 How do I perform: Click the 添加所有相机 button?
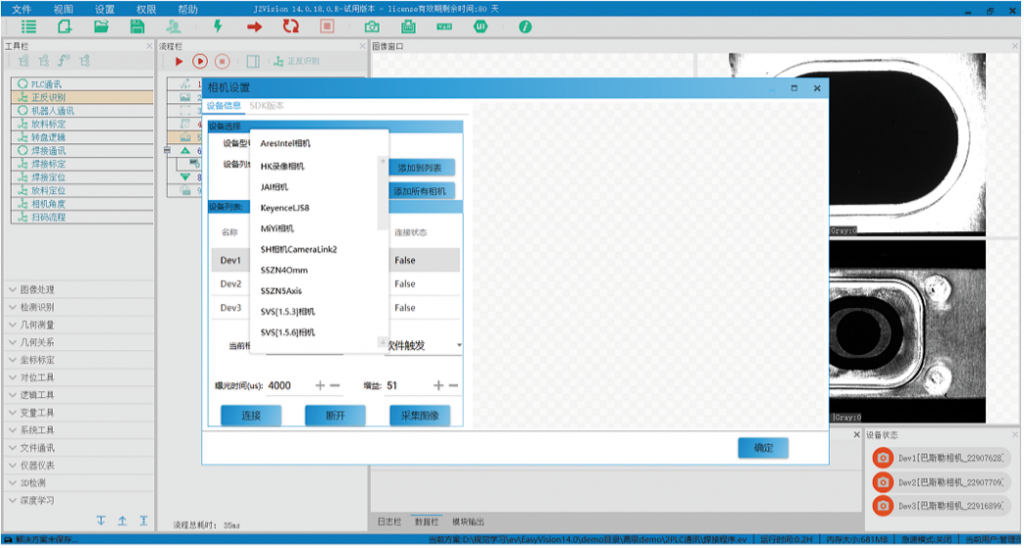click(422, 191)
